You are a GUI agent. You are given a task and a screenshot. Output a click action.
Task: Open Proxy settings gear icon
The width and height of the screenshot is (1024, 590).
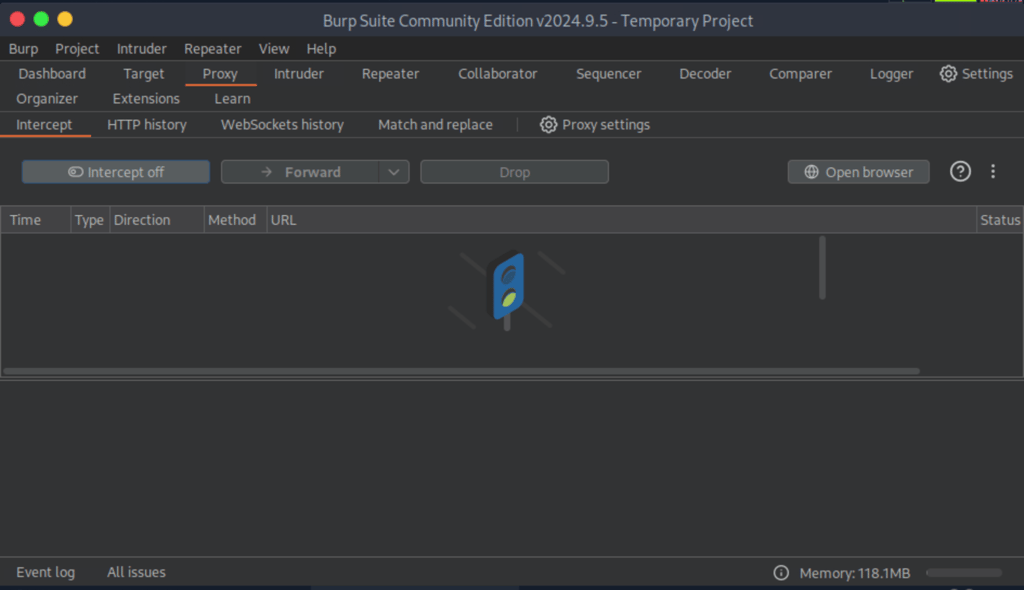click(x=548, y=125)
